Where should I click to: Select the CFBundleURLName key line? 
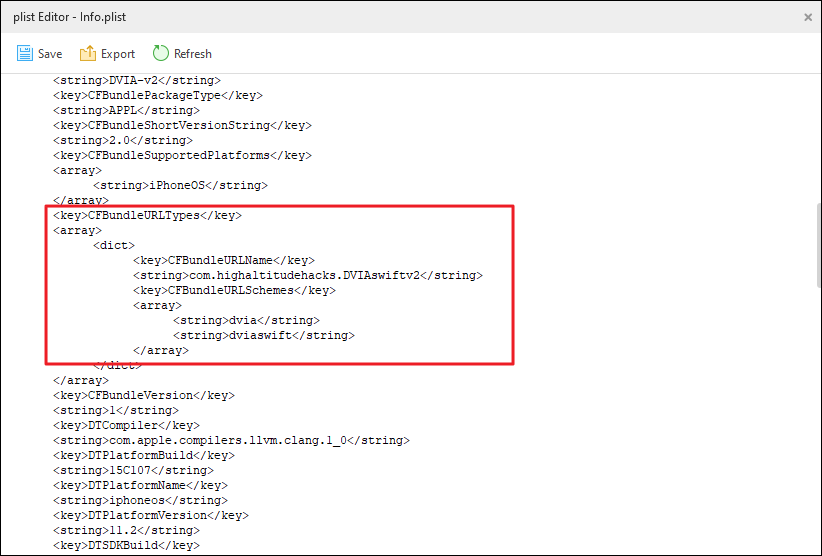(224, 260)
